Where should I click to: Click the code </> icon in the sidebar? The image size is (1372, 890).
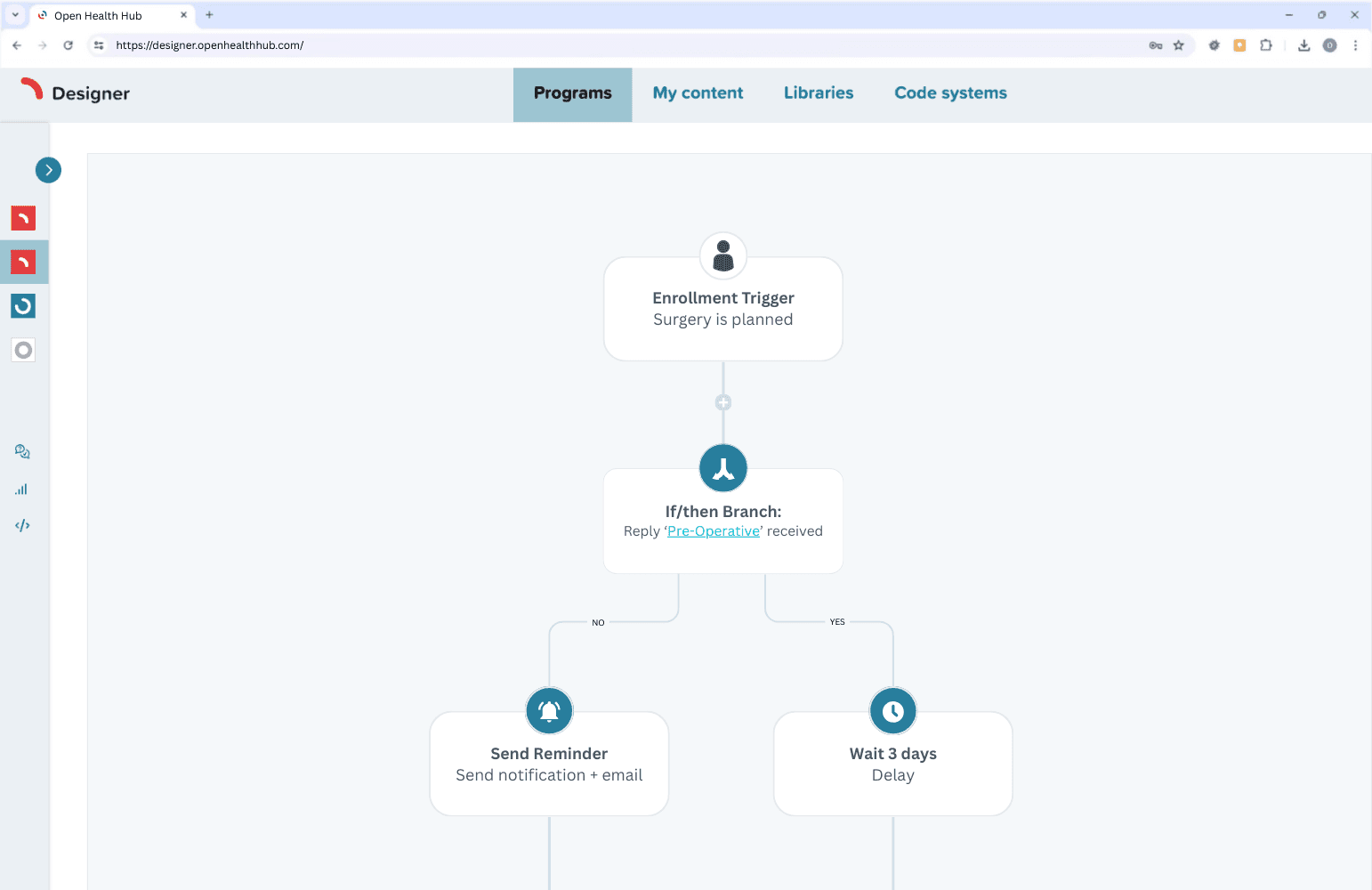pyautogui.click(x=21, y=525)
